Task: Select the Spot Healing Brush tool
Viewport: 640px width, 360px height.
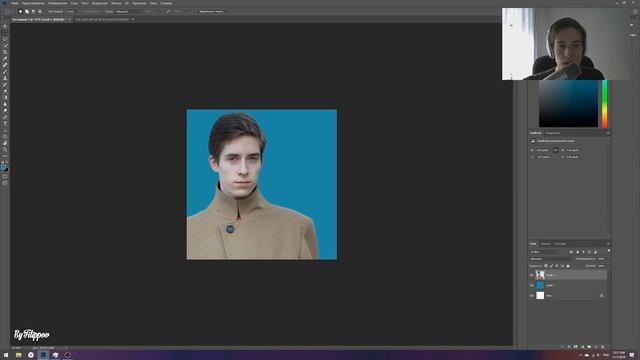Action: point(5,65)
